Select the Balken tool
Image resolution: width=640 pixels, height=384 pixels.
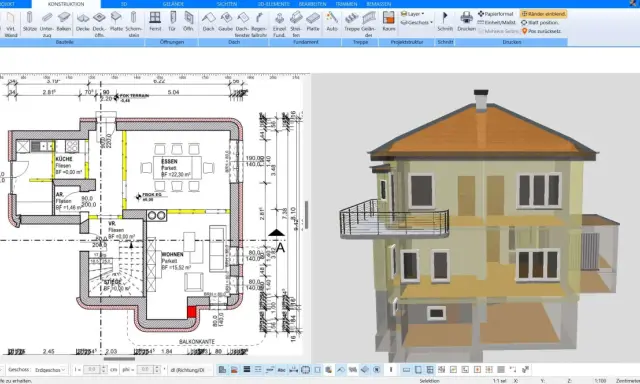click(x=64, y=22)
